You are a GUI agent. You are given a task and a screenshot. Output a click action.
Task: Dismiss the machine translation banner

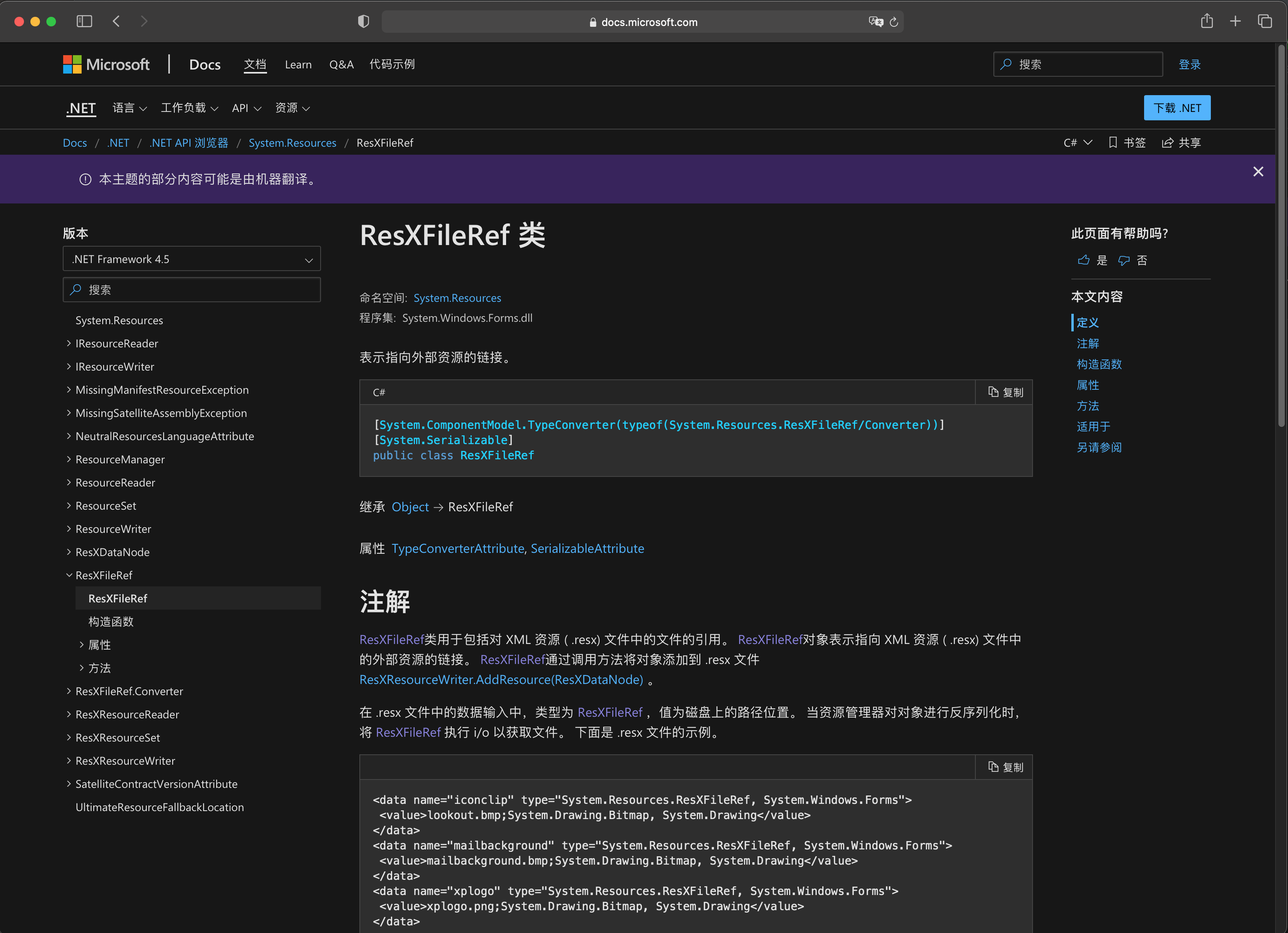tap(1258, 171)
